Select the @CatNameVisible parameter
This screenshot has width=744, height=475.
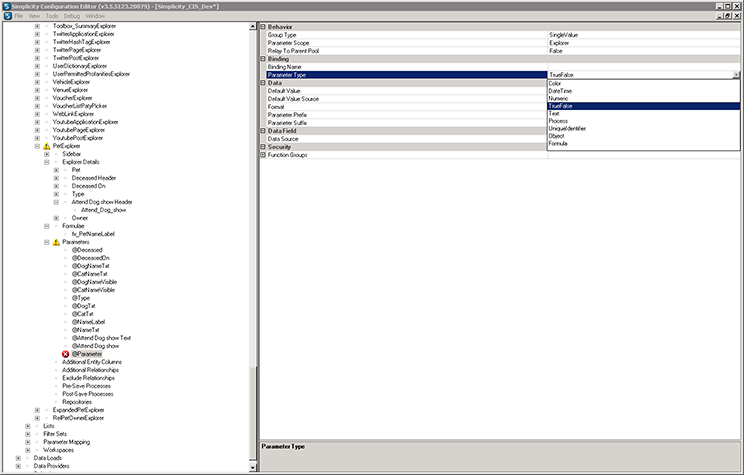tap(93, 290)
